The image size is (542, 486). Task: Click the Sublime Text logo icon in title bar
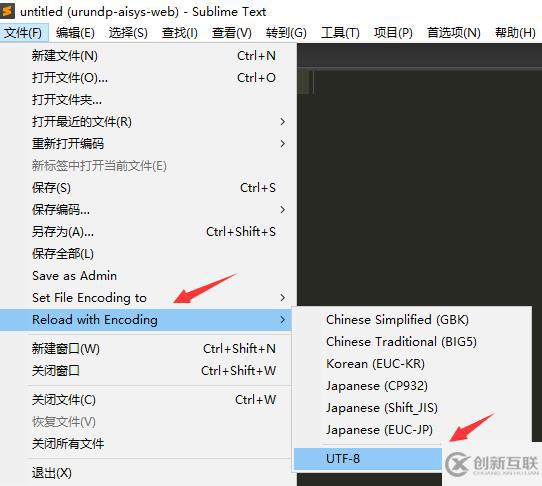(x=7, y=11)
